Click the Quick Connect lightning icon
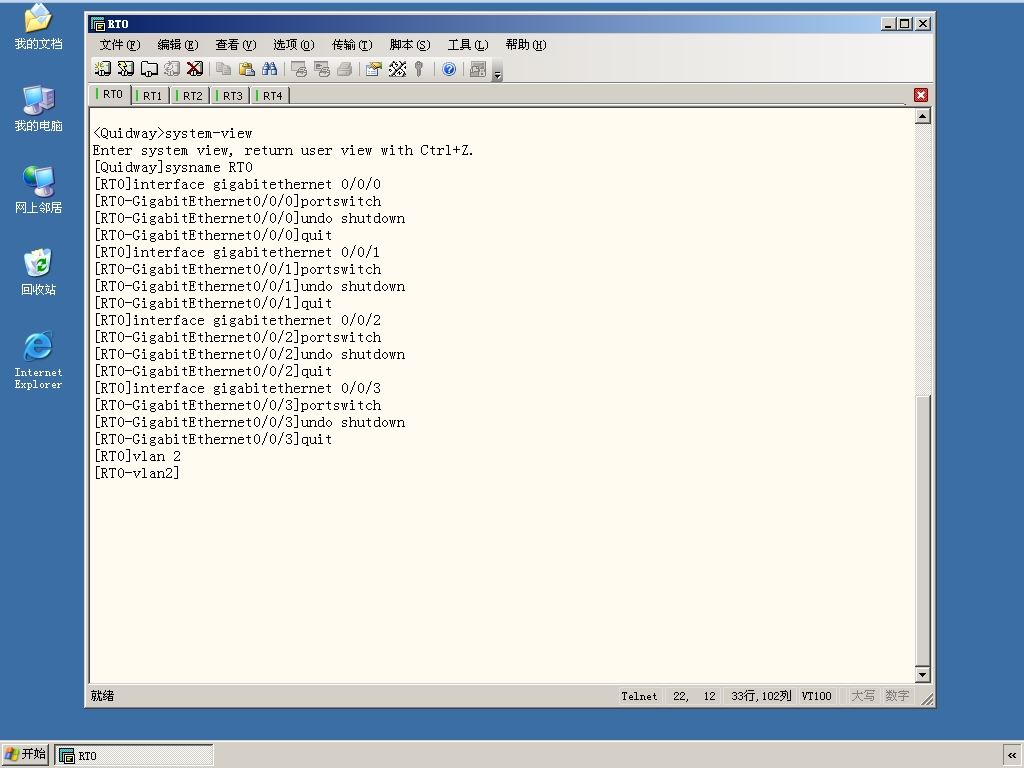Image resolution: width=1024 pixels, height=768 pixels. pos(125,69)
